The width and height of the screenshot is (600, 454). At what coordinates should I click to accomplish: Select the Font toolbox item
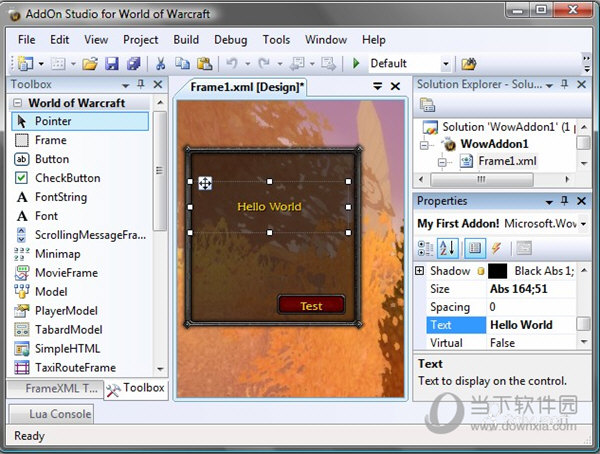coord(80,216)
